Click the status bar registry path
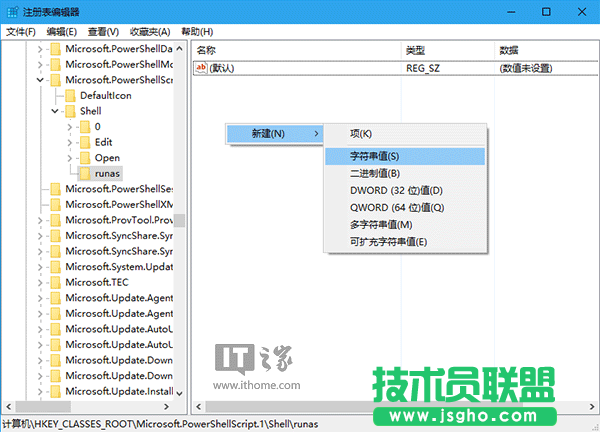 [160, 424]
